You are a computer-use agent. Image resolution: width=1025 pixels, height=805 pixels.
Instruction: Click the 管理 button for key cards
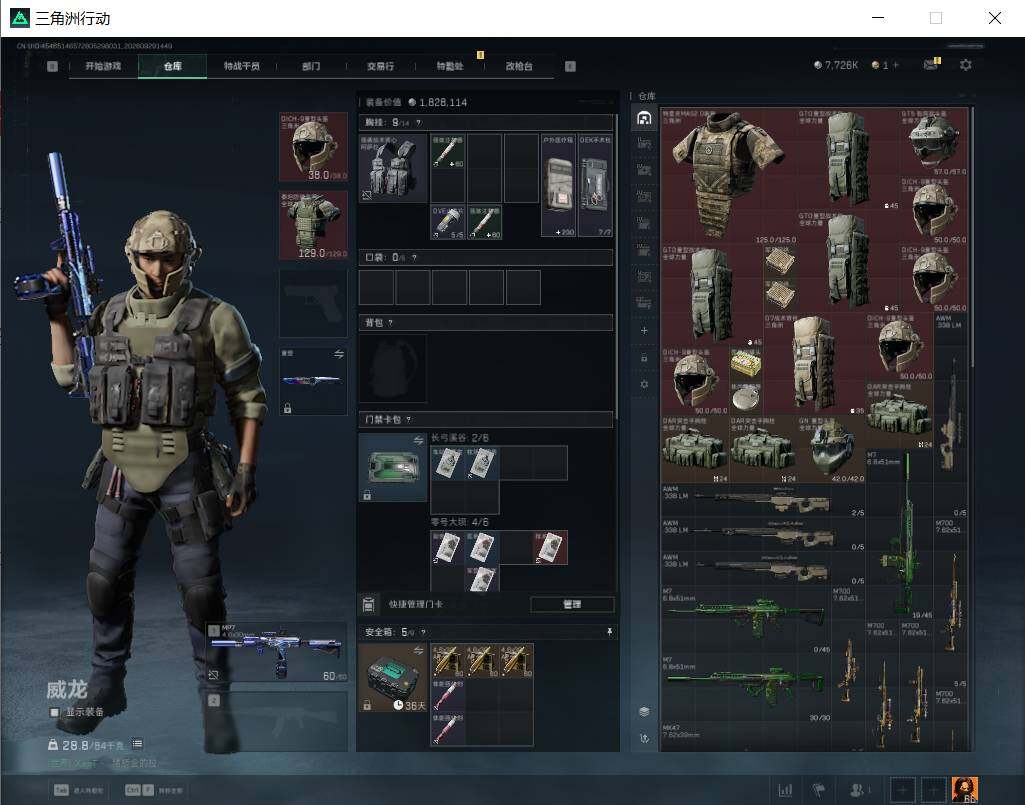(x=572, y=604)
